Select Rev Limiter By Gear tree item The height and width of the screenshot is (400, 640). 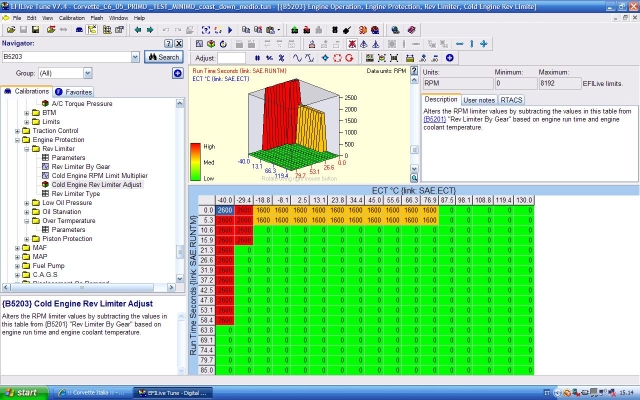pyautogui.click(x=80, y=167)
